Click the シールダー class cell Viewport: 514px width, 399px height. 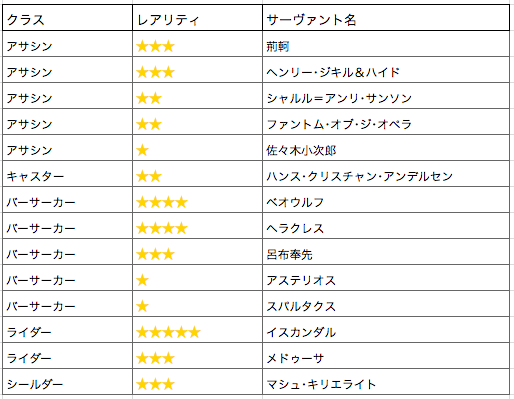tap(67, 382)
